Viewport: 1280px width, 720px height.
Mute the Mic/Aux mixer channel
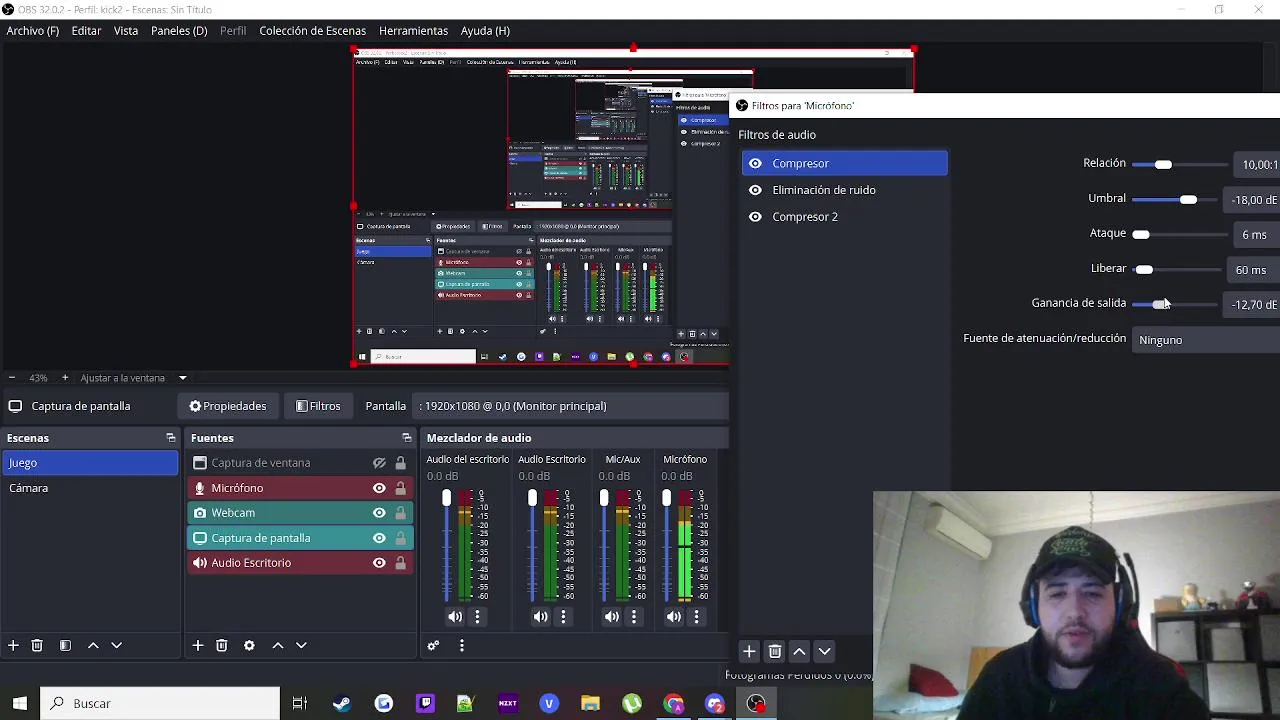tap(612, 617)
